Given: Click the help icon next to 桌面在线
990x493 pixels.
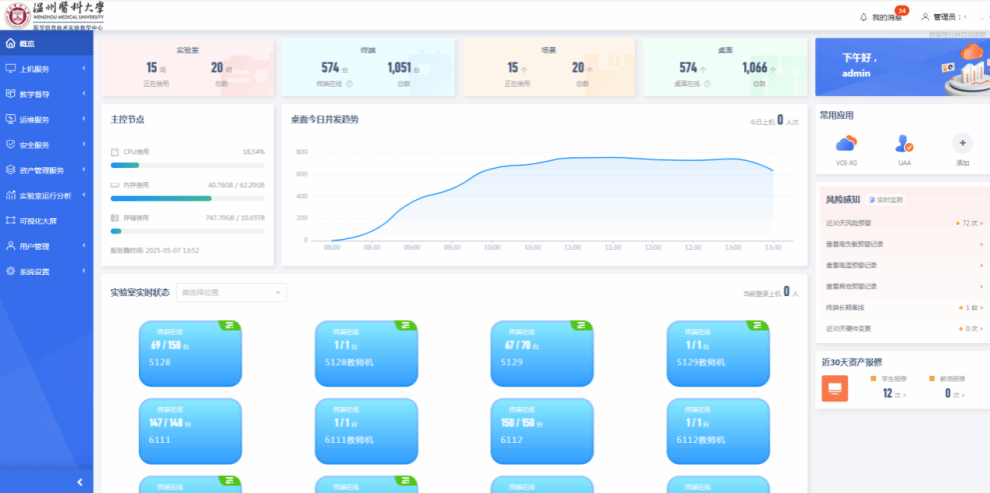Looking at the screenshot, I should pyautogui.click(x=707, y=83).
